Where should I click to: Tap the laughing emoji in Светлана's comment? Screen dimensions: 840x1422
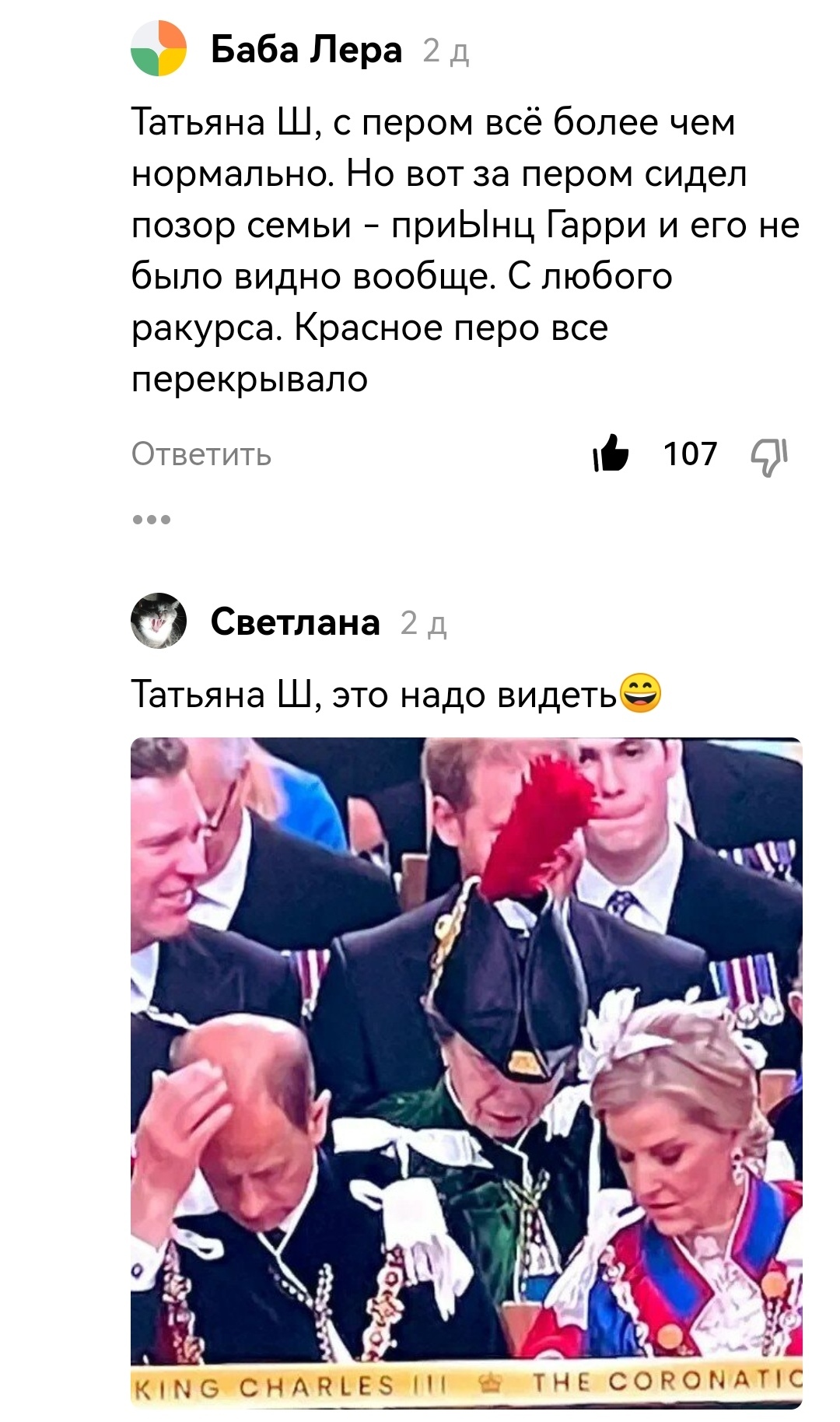(640, 694)
